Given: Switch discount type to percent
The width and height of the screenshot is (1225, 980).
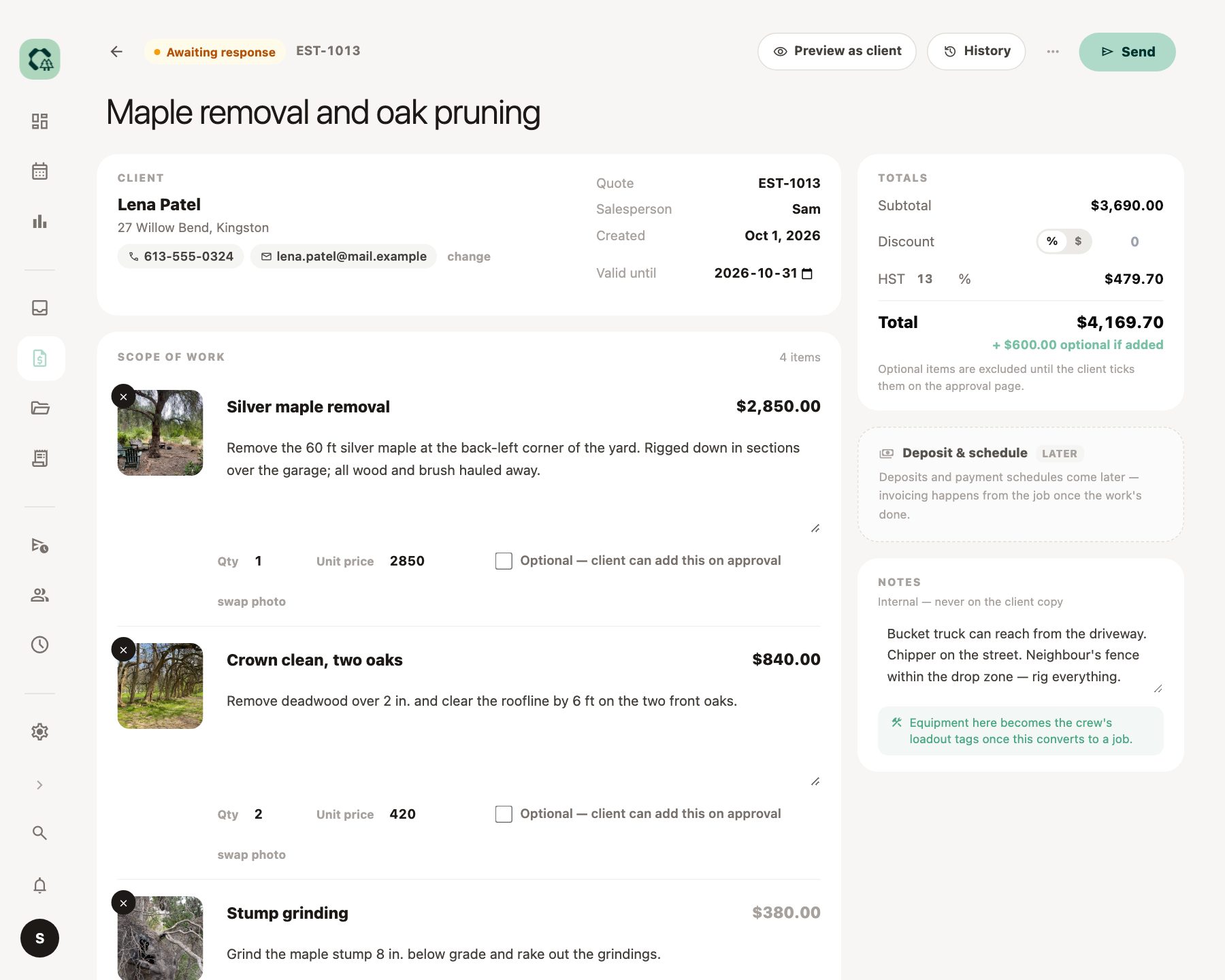Looking at the screenshot, I should point(1052,242).
